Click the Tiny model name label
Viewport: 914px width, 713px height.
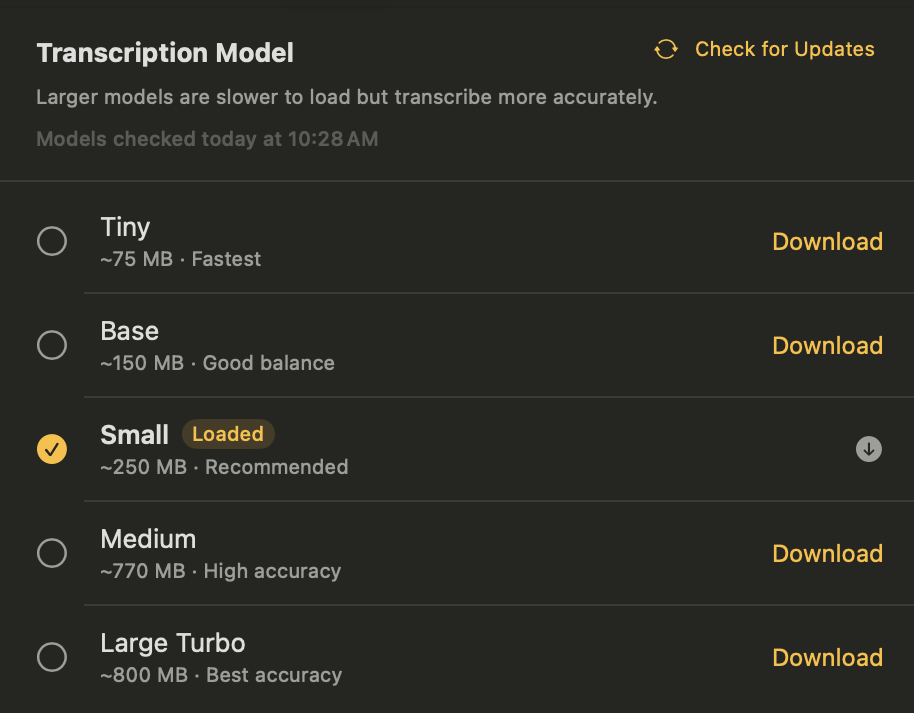(125, 227)
